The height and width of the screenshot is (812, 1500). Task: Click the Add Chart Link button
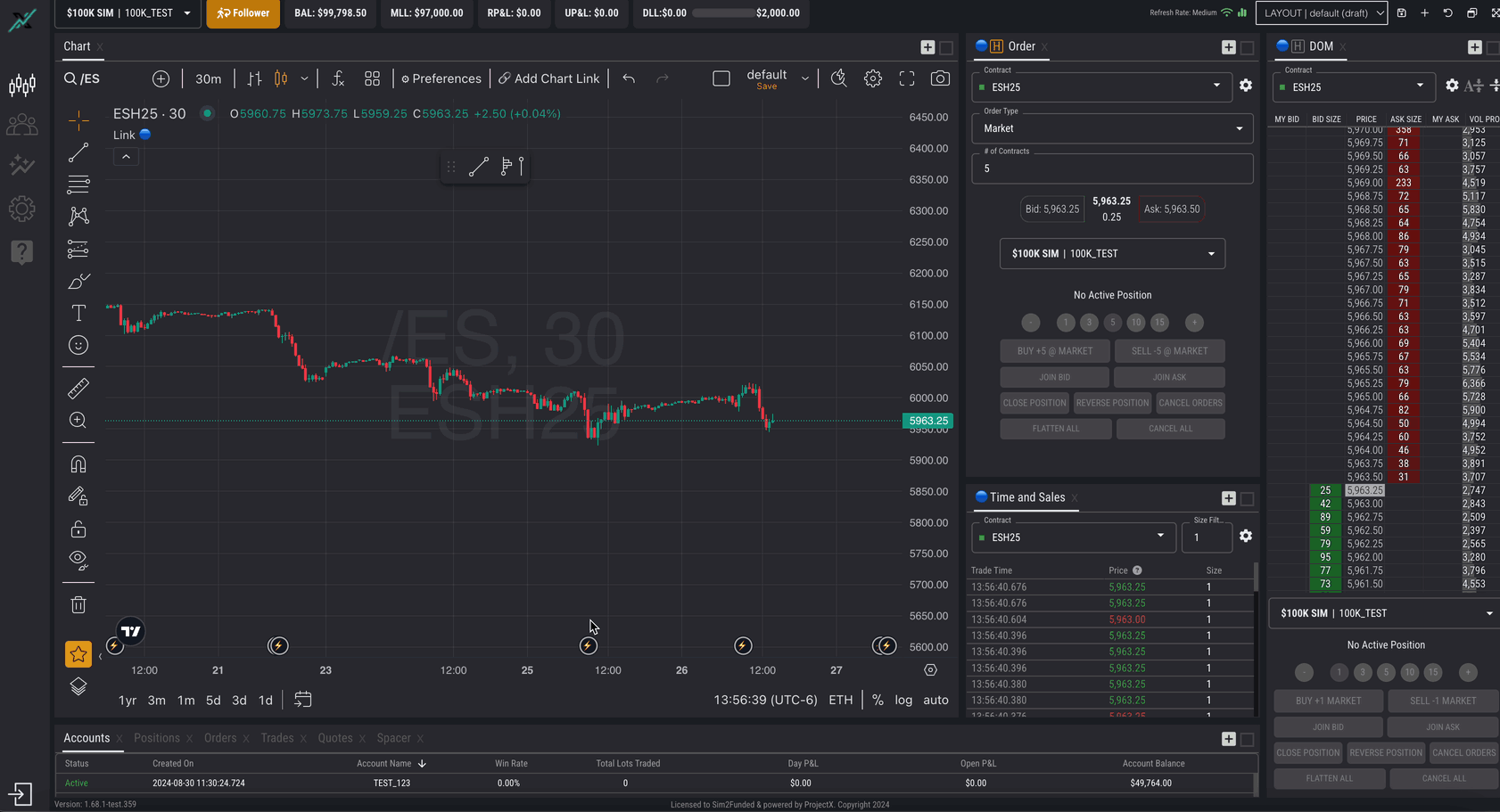[548, 78]
